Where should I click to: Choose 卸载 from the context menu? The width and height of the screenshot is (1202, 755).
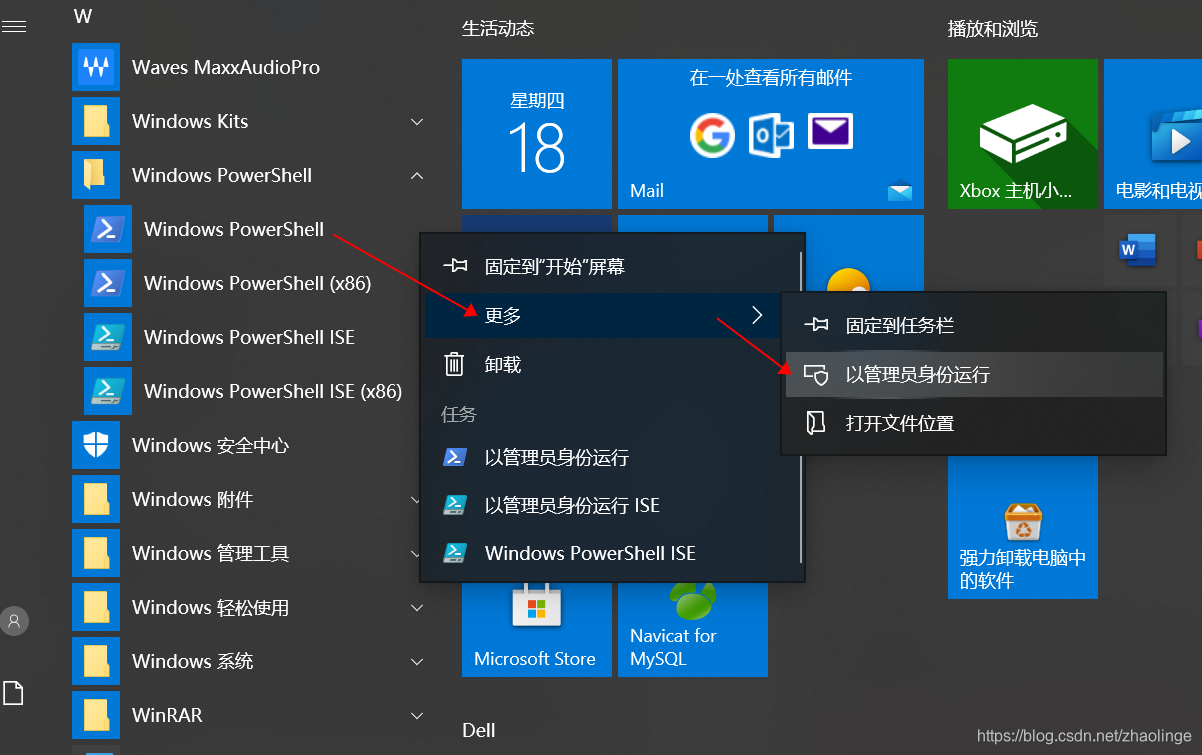pos(610,365)
